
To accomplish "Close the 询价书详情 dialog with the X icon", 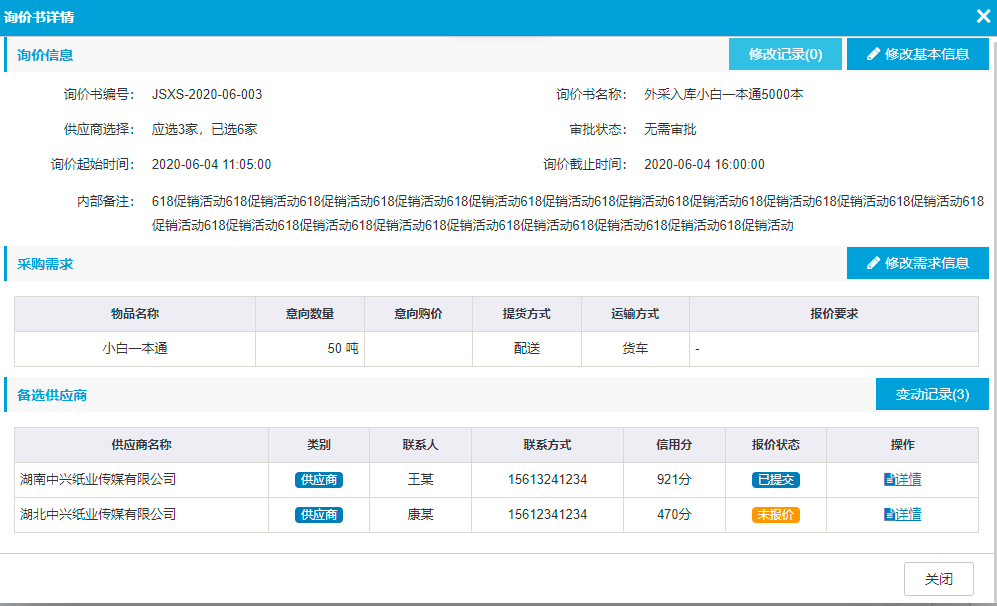I will point(982,17).
